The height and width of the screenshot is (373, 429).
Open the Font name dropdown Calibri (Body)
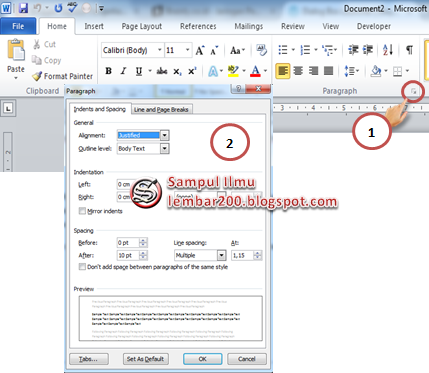point(159,50)
